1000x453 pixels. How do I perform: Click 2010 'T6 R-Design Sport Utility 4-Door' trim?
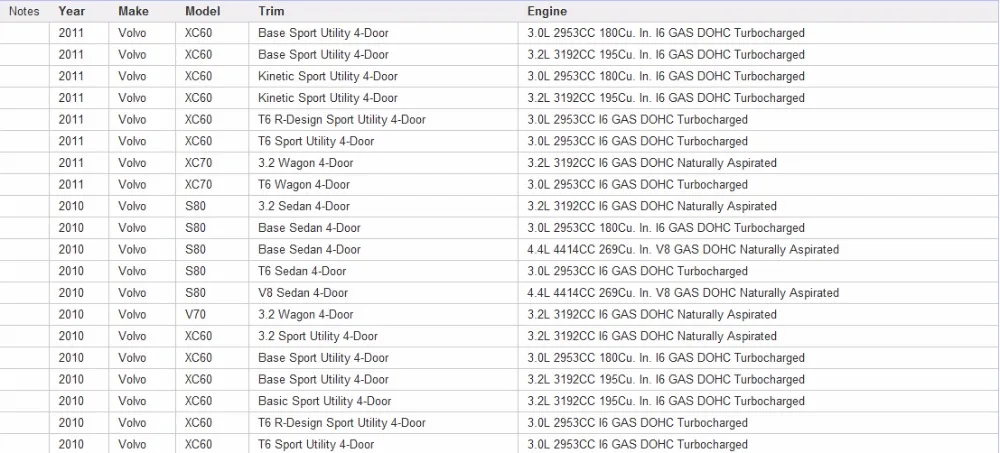tap(383, 423)
